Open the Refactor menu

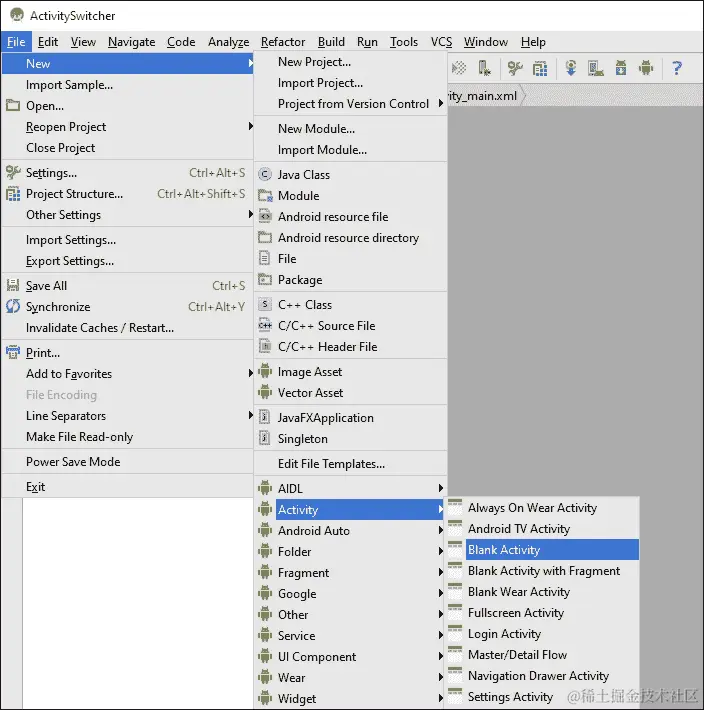(x=283, y=42)
